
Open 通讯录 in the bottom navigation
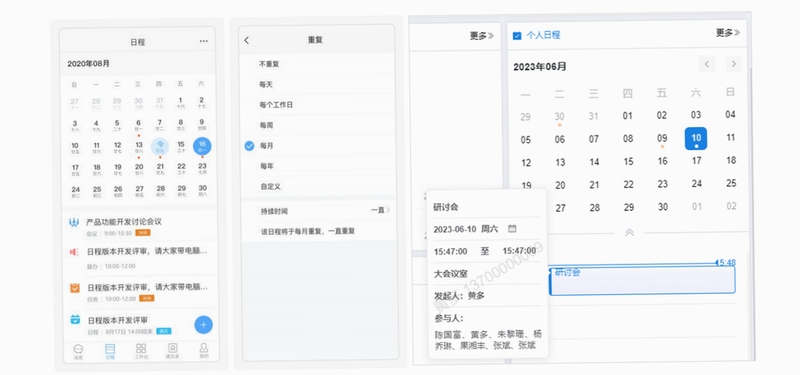pos(172,352)
